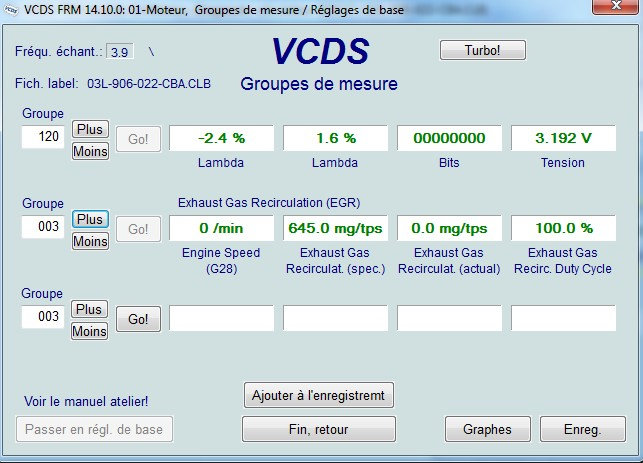
Task: Click the group number field showing 120
Action: click(x=43, y=137)
